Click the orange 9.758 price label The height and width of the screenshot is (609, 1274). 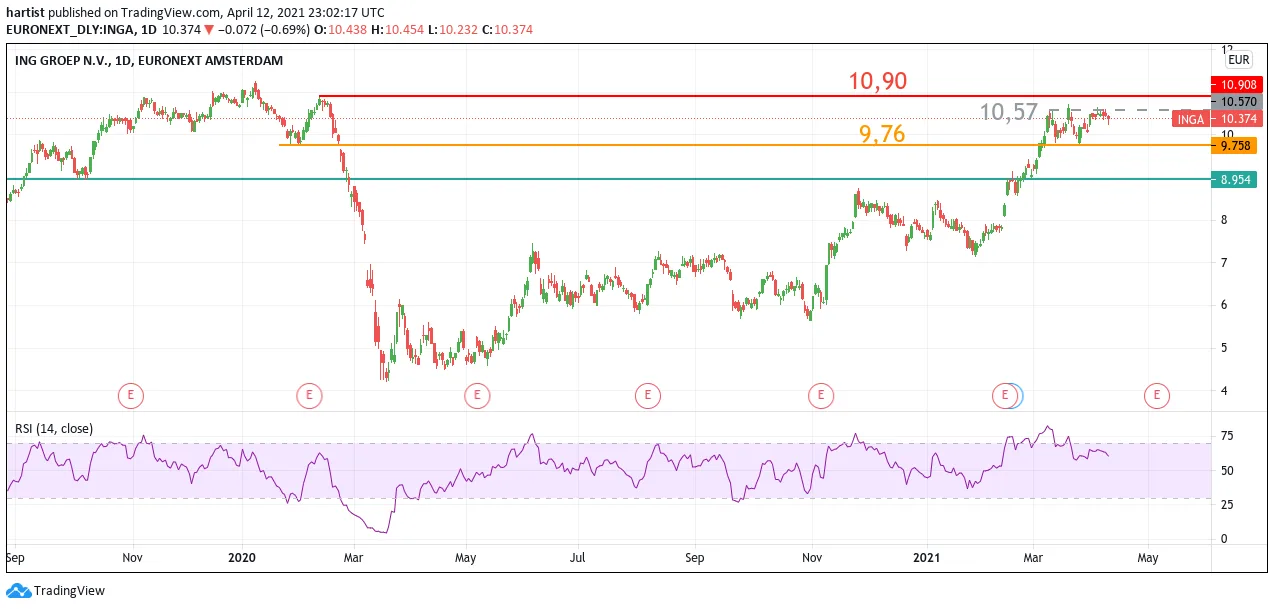[x=1236, y=146]
